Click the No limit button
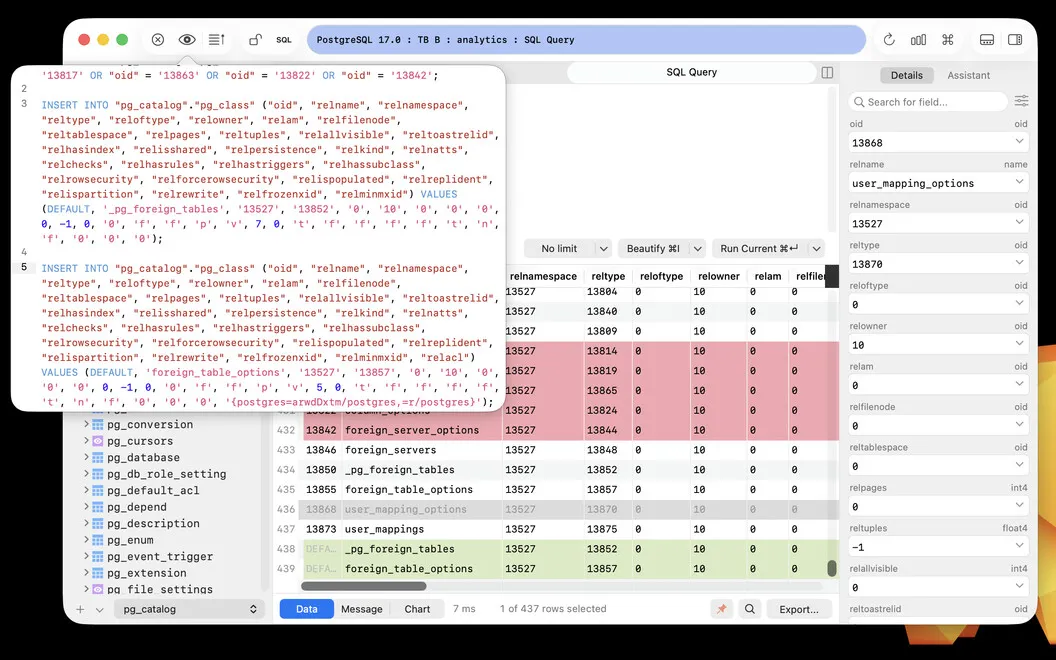1056x660 pixels. point(559,249)
